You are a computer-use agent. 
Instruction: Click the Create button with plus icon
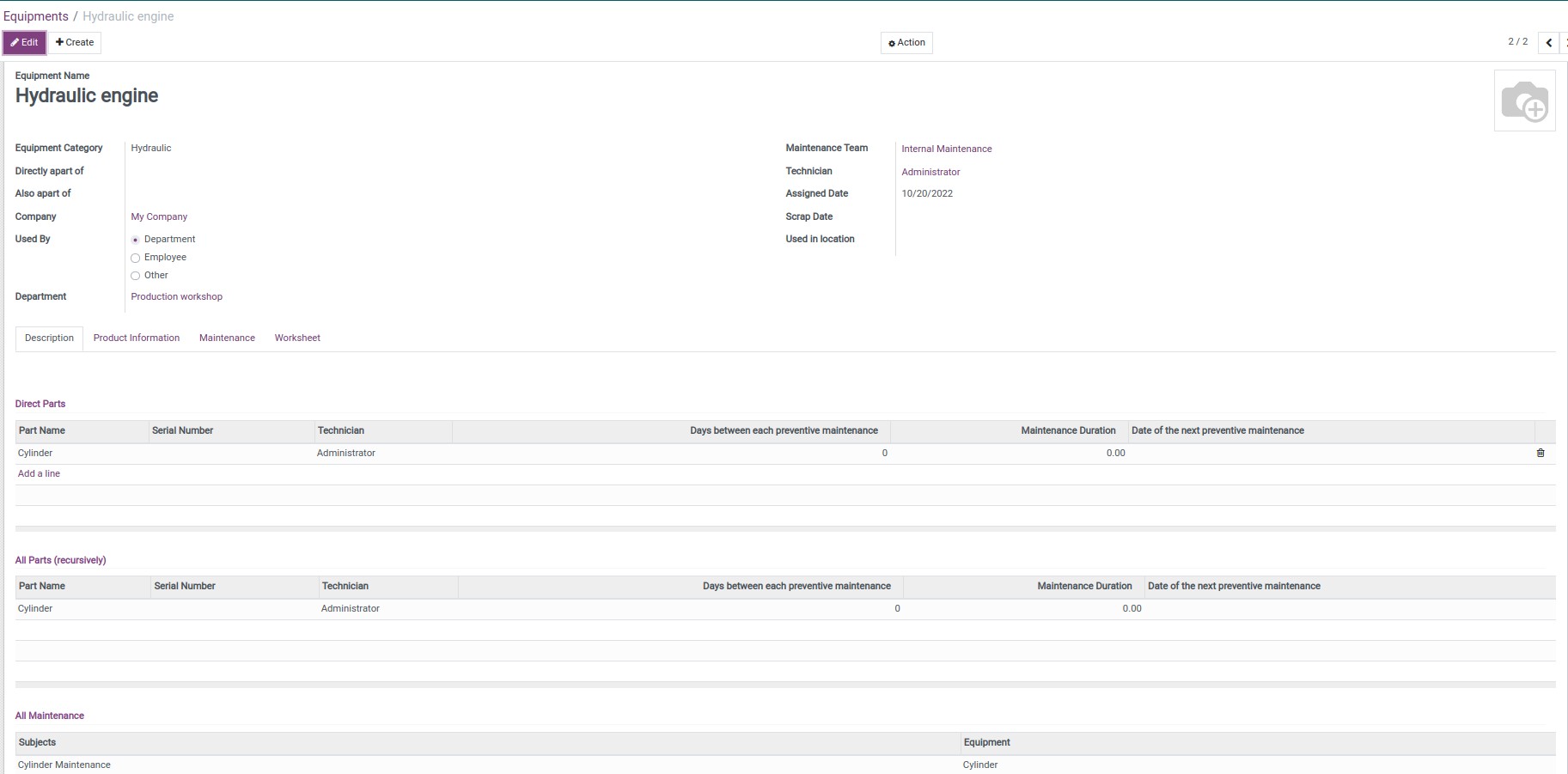tap(75, 43)
